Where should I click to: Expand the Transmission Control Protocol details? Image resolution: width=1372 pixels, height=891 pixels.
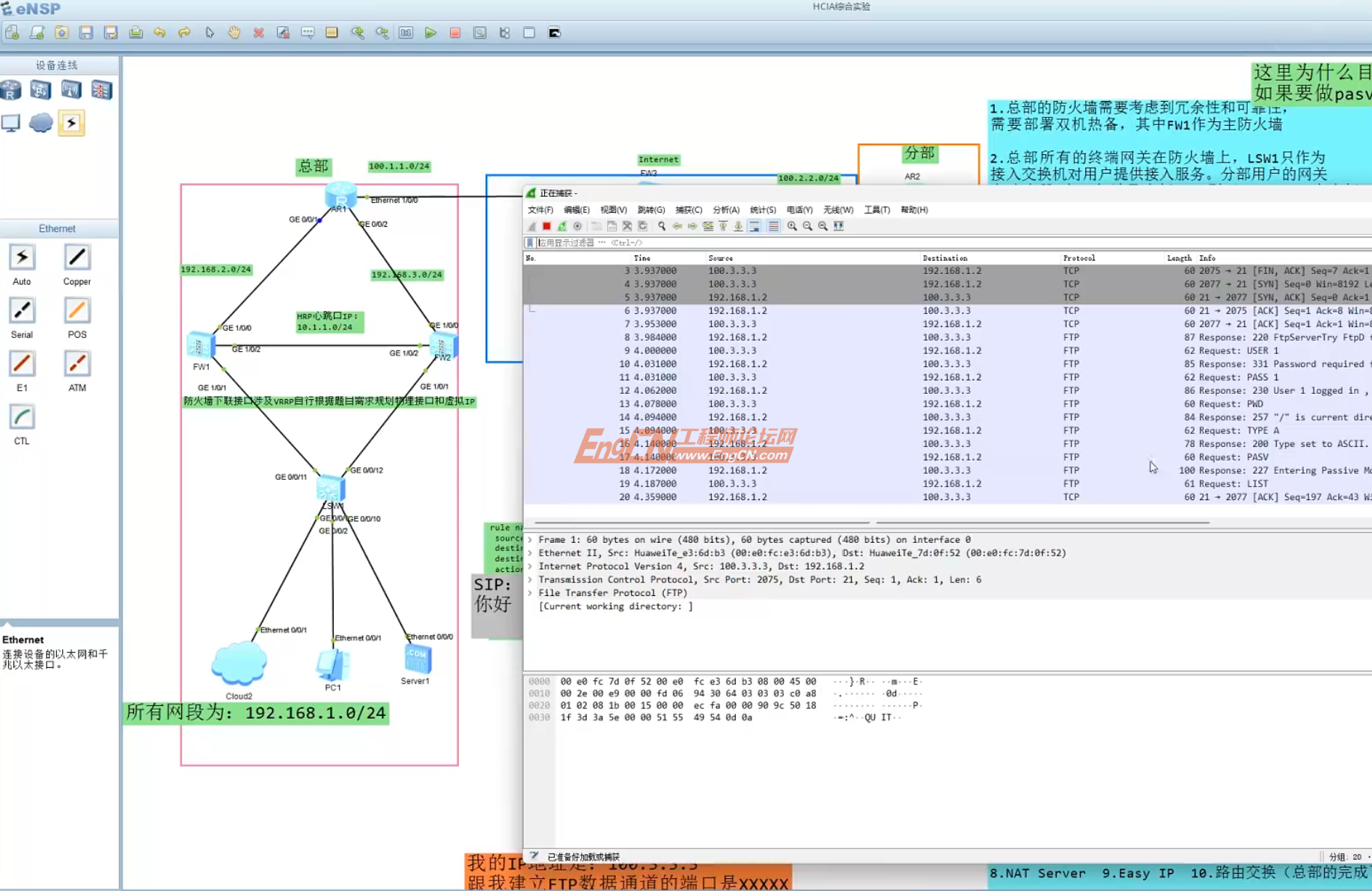coord(531,580)
